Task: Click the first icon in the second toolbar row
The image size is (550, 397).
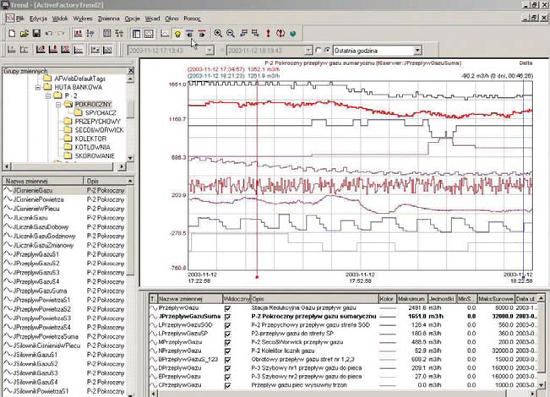Action: (12, 50)
